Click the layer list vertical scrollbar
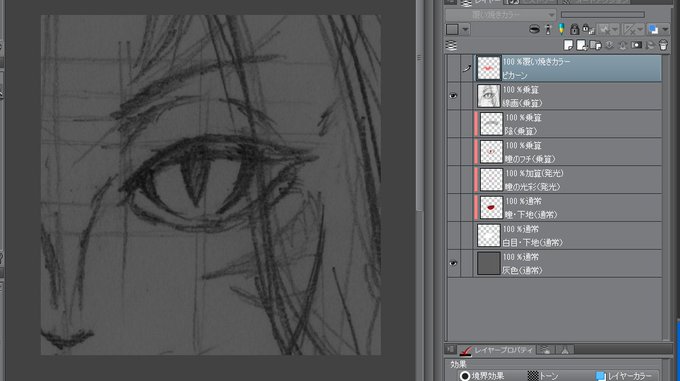The width and height of the screenshot is (680, 381). click(666, 197)
